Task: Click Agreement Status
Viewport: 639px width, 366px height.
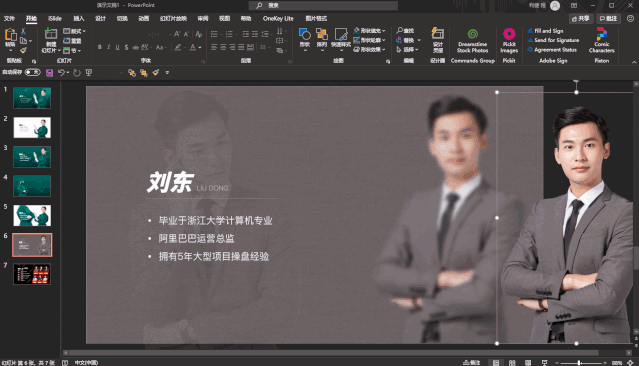Action: (552, 49)
